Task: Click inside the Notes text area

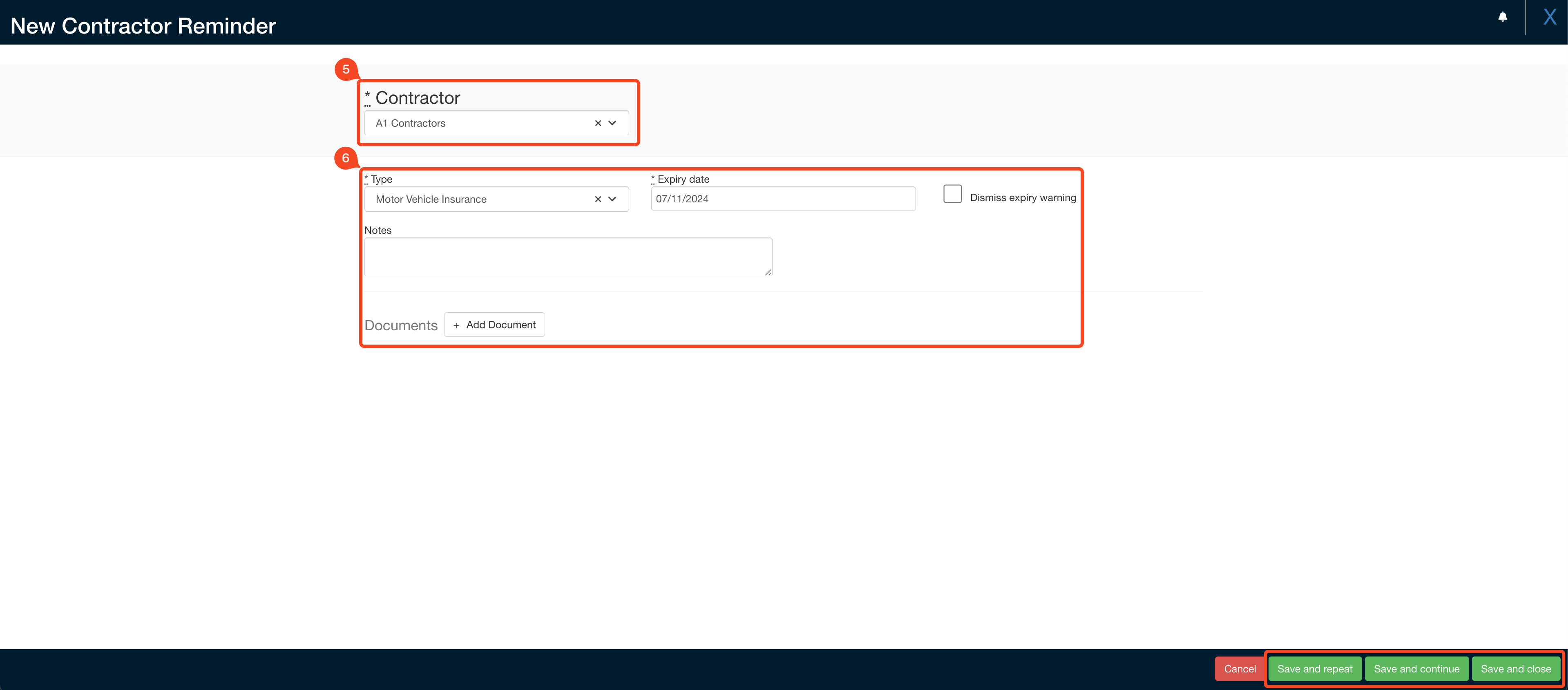Action: [x=567, y=257]
